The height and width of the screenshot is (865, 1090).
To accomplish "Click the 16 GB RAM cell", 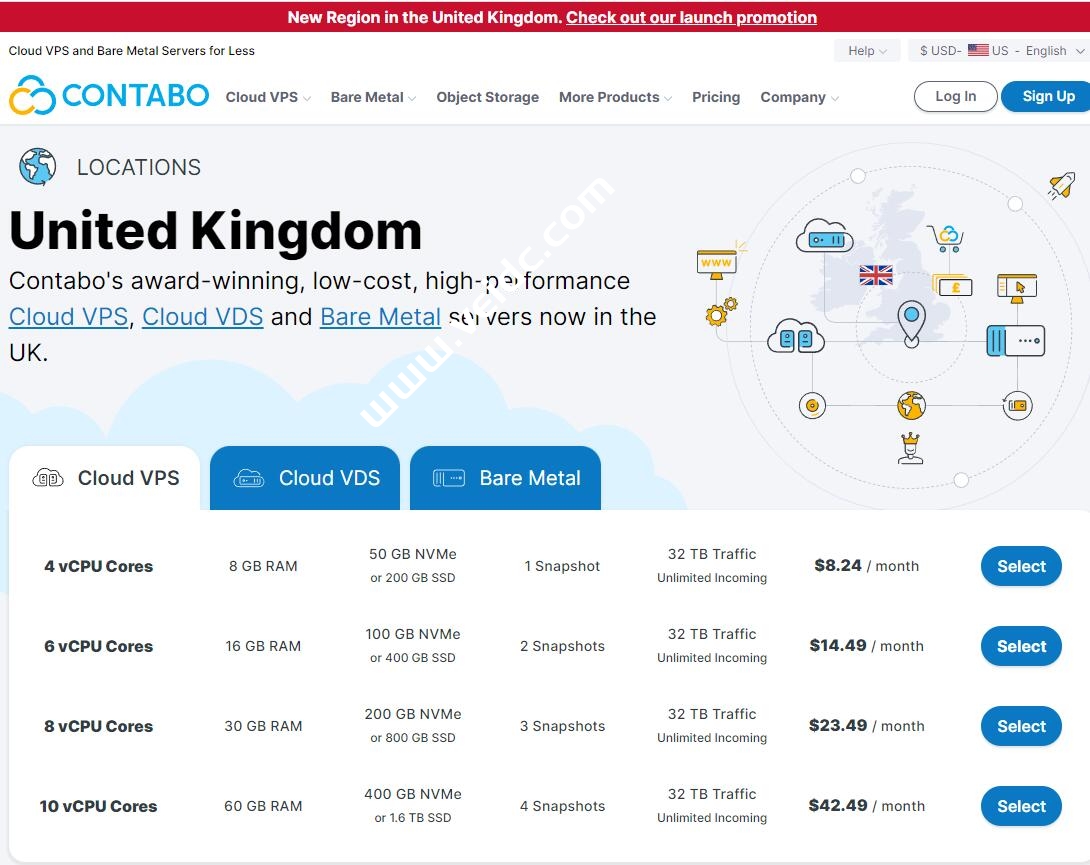I will pos(263,646).
